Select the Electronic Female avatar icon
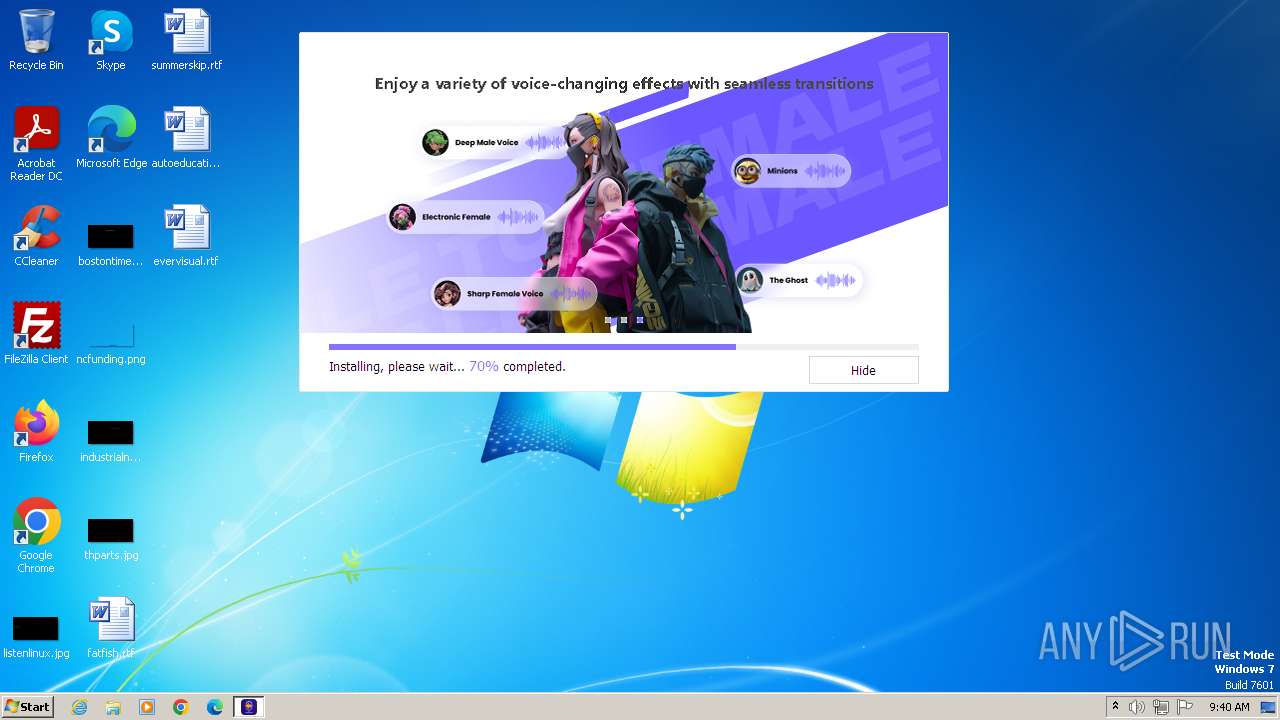The image size is (1280, 720). tap(402, 217)
